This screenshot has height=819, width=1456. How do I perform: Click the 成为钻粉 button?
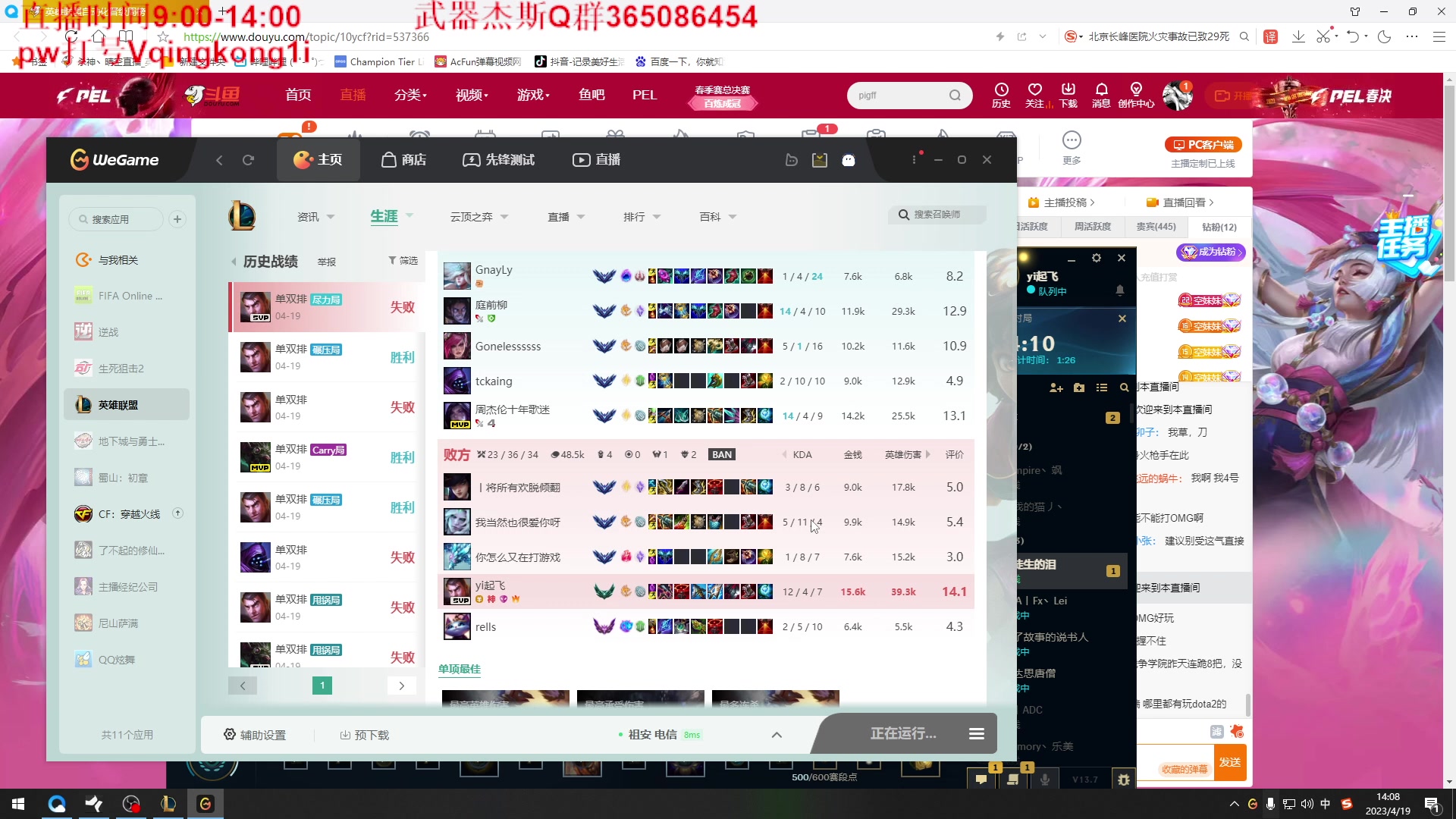[x=1211, y=252]
